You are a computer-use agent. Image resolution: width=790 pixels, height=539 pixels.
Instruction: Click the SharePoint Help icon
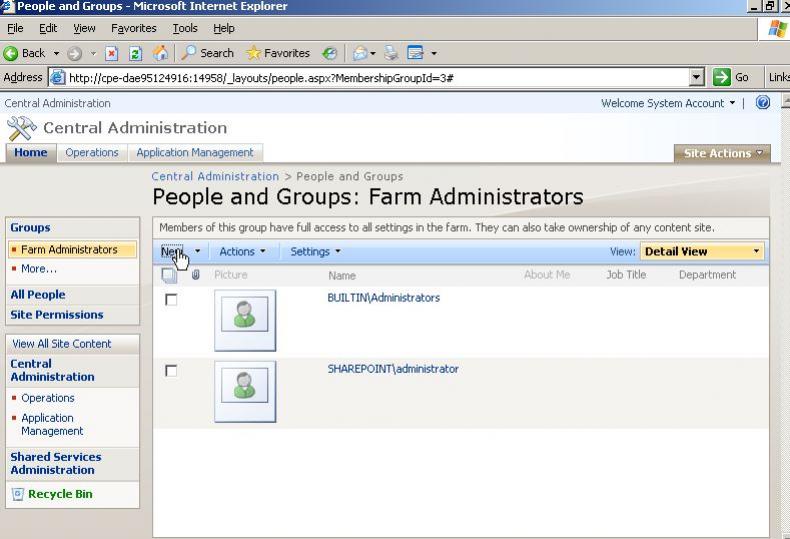tap(763, 103)
